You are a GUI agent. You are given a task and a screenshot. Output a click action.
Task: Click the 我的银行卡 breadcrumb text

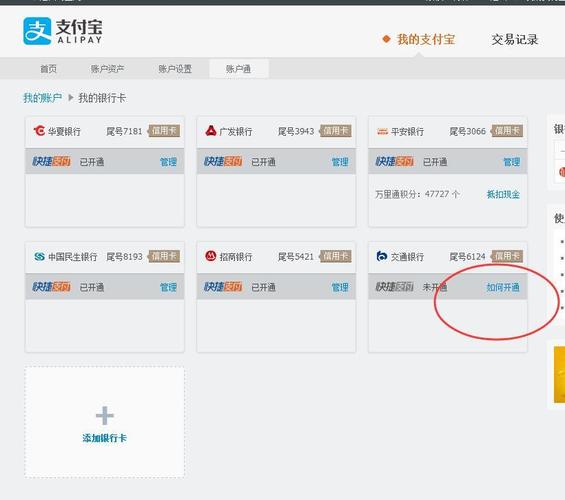click(x=102, y=98)
